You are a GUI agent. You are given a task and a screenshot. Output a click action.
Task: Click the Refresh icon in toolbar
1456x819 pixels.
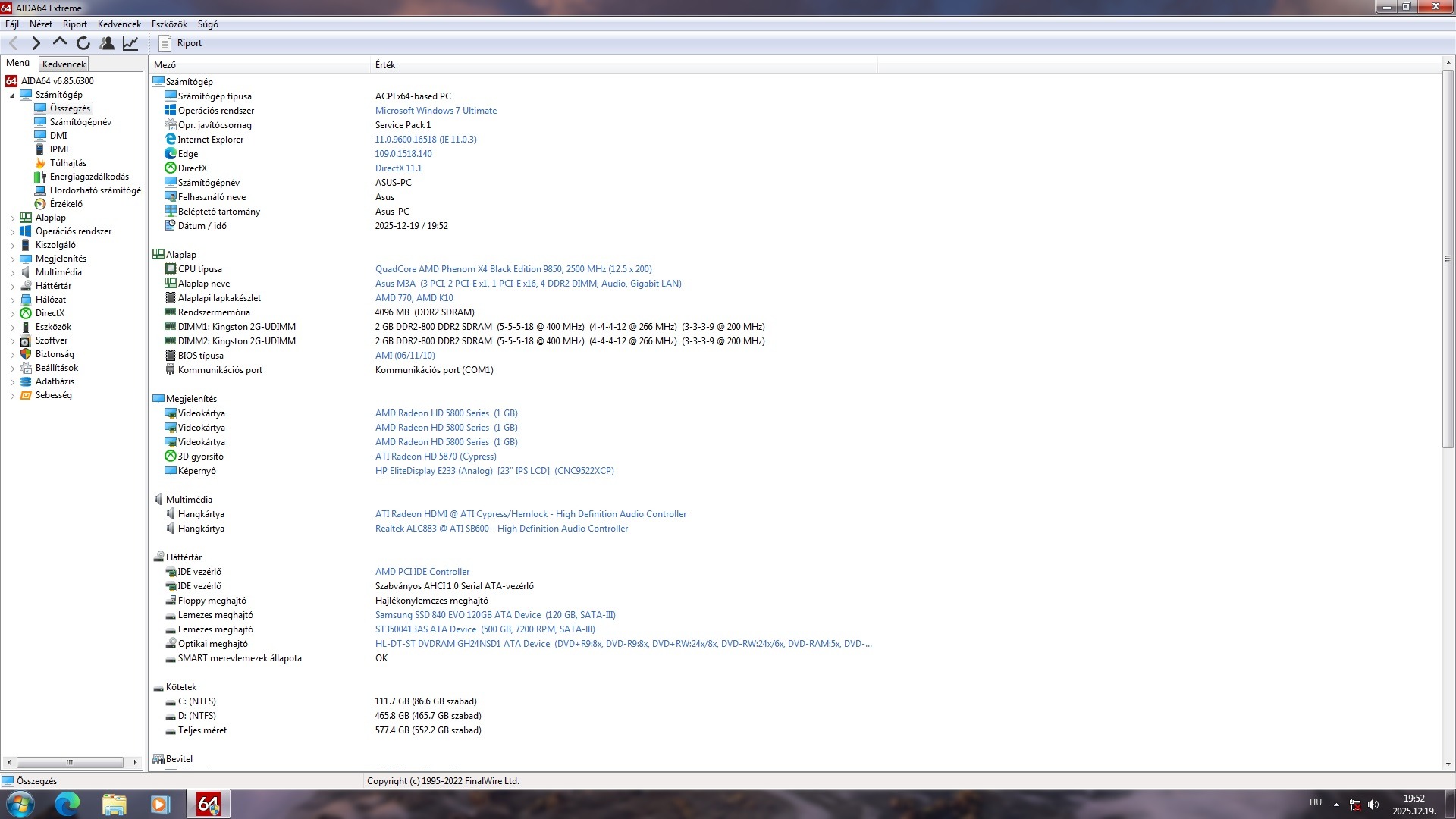(83, 43)
